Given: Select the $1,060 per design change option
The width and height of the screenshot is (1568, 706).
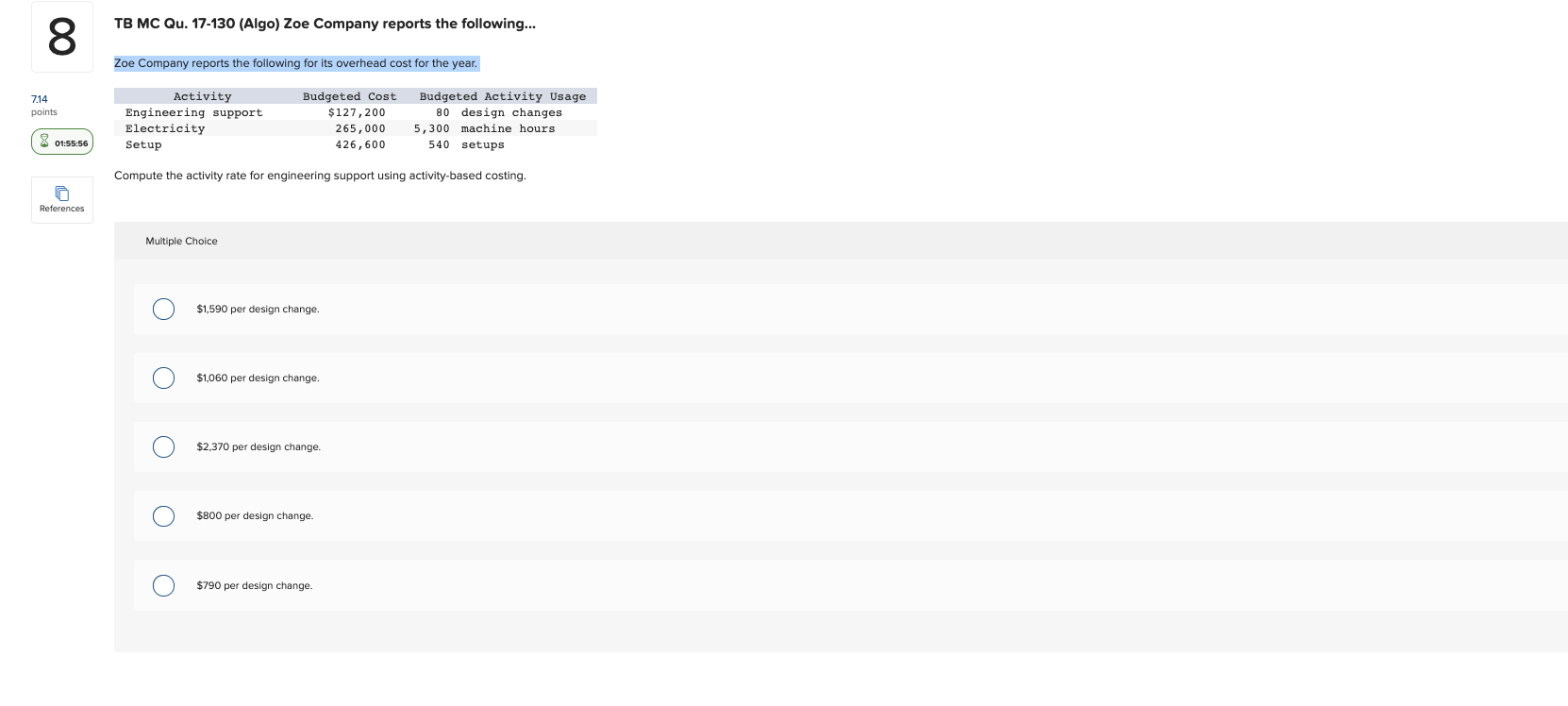Looking at the screenshot, I should click(163, 378).
